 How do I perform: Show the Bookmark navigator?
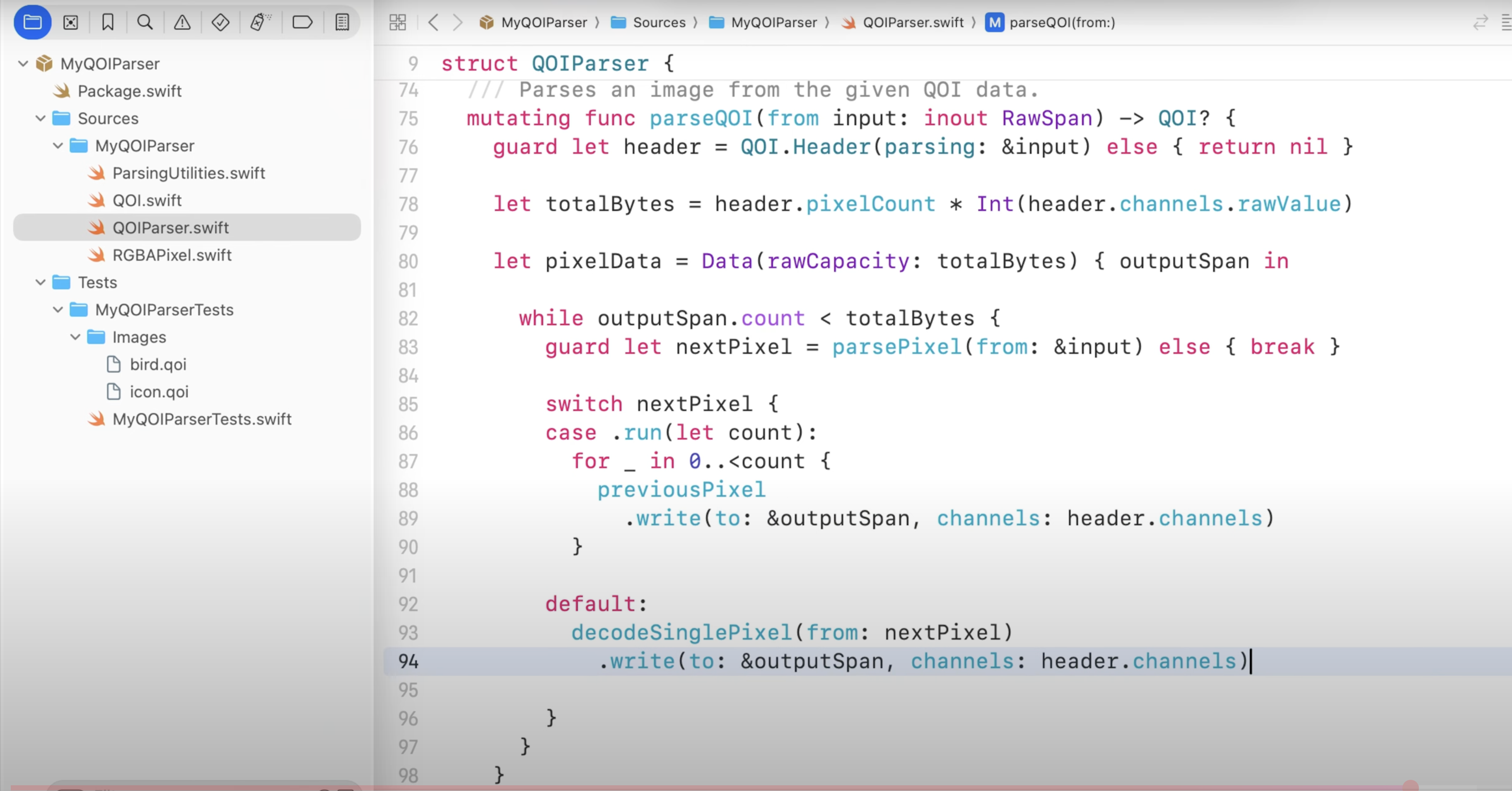(x=107, y=22)
